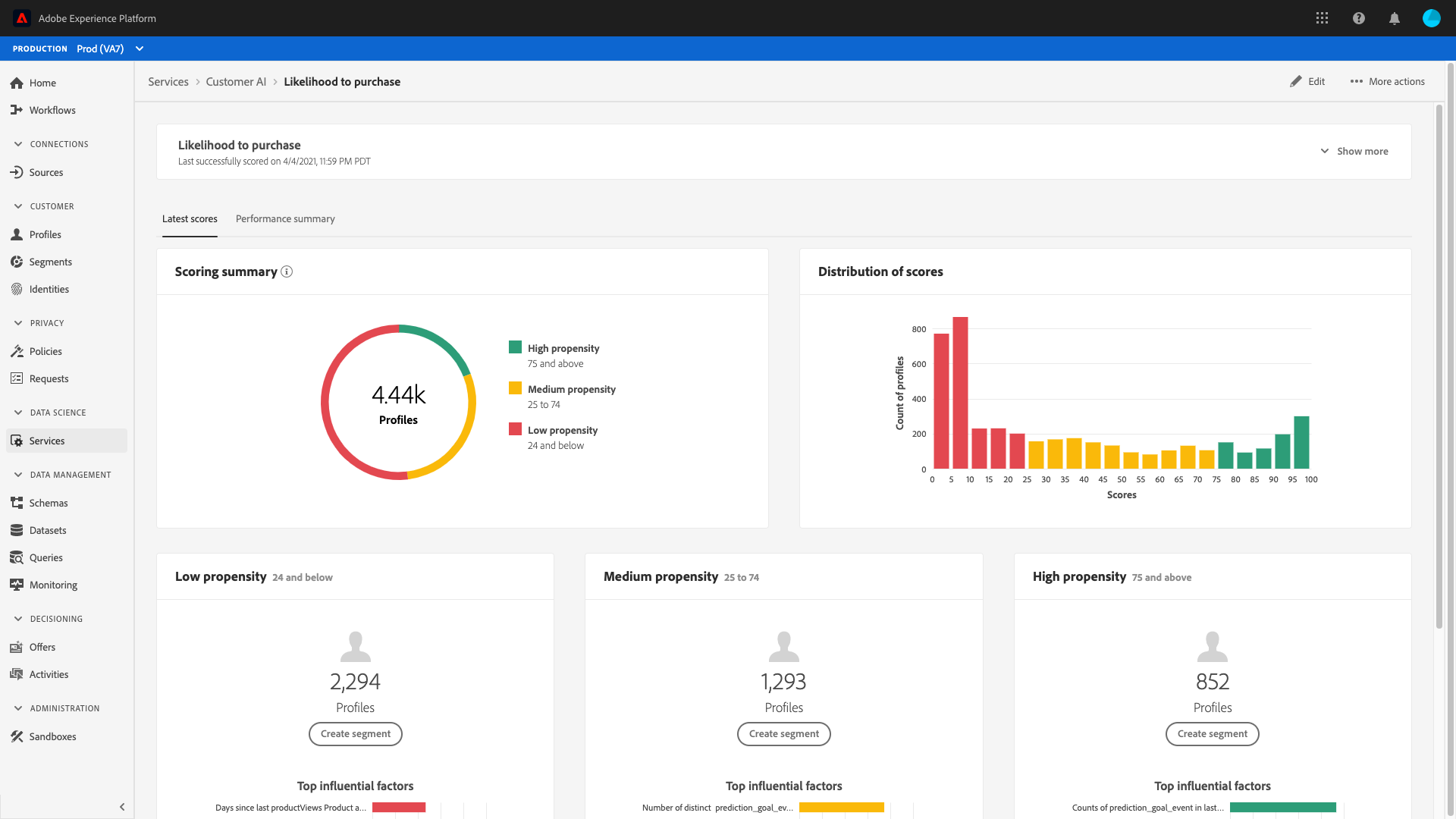Screen dimensions: 1456x819
Task: Click the Edit pencil button
Action: tap(1307, 81)
